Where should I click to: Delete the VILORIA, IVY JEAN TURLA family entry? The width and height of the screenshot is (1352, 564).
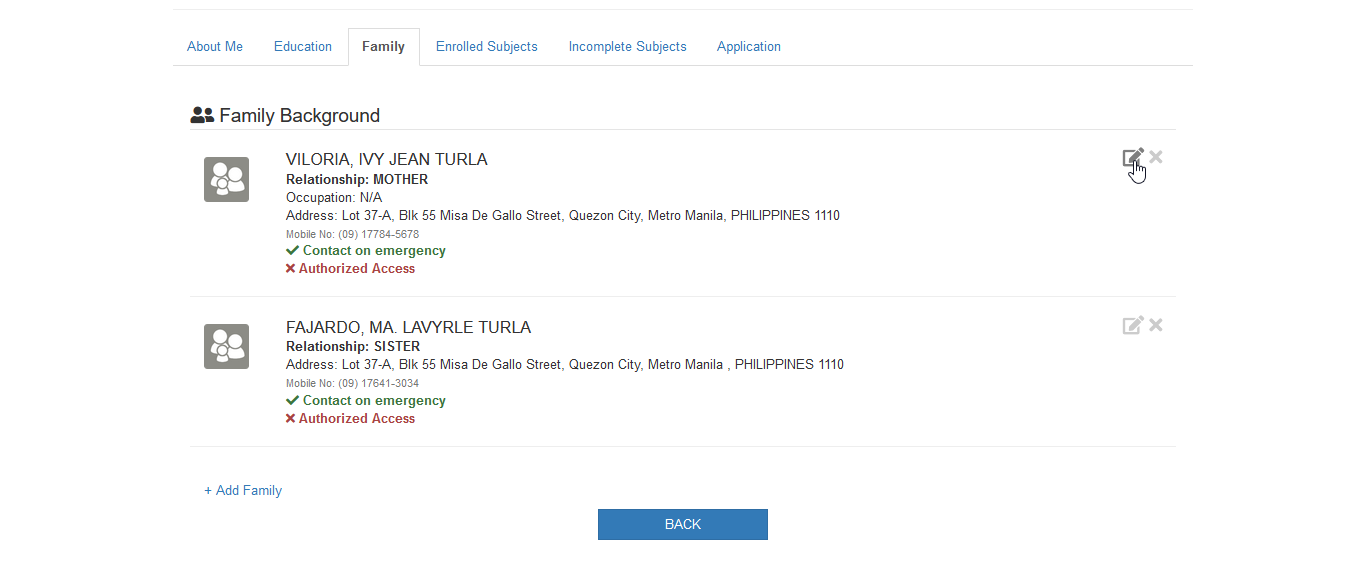pos(1156,157)
